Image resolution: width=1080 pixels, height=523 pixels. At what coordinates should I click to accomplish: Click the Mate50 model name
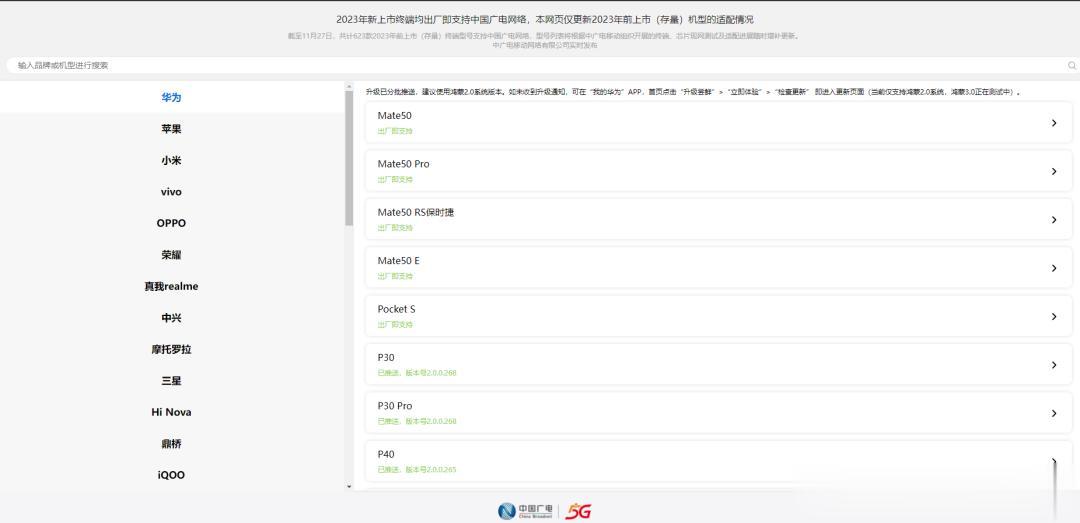[x=395, y=115]
